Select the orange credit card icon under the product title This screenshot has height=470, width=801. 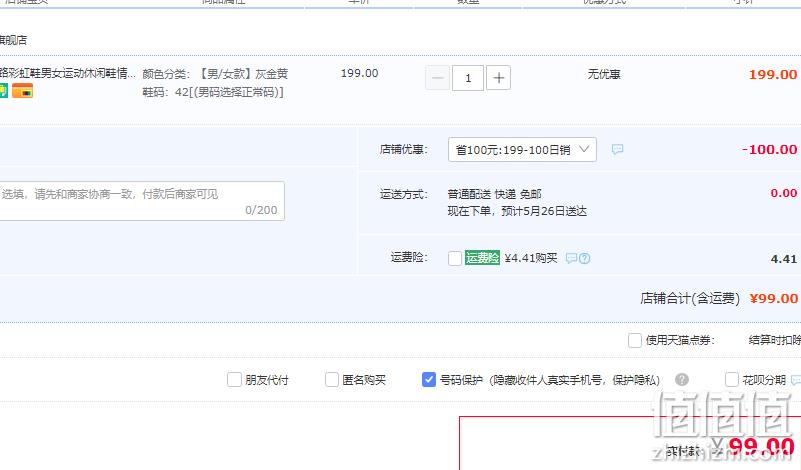pyautogui.click(x=22, y=90)
